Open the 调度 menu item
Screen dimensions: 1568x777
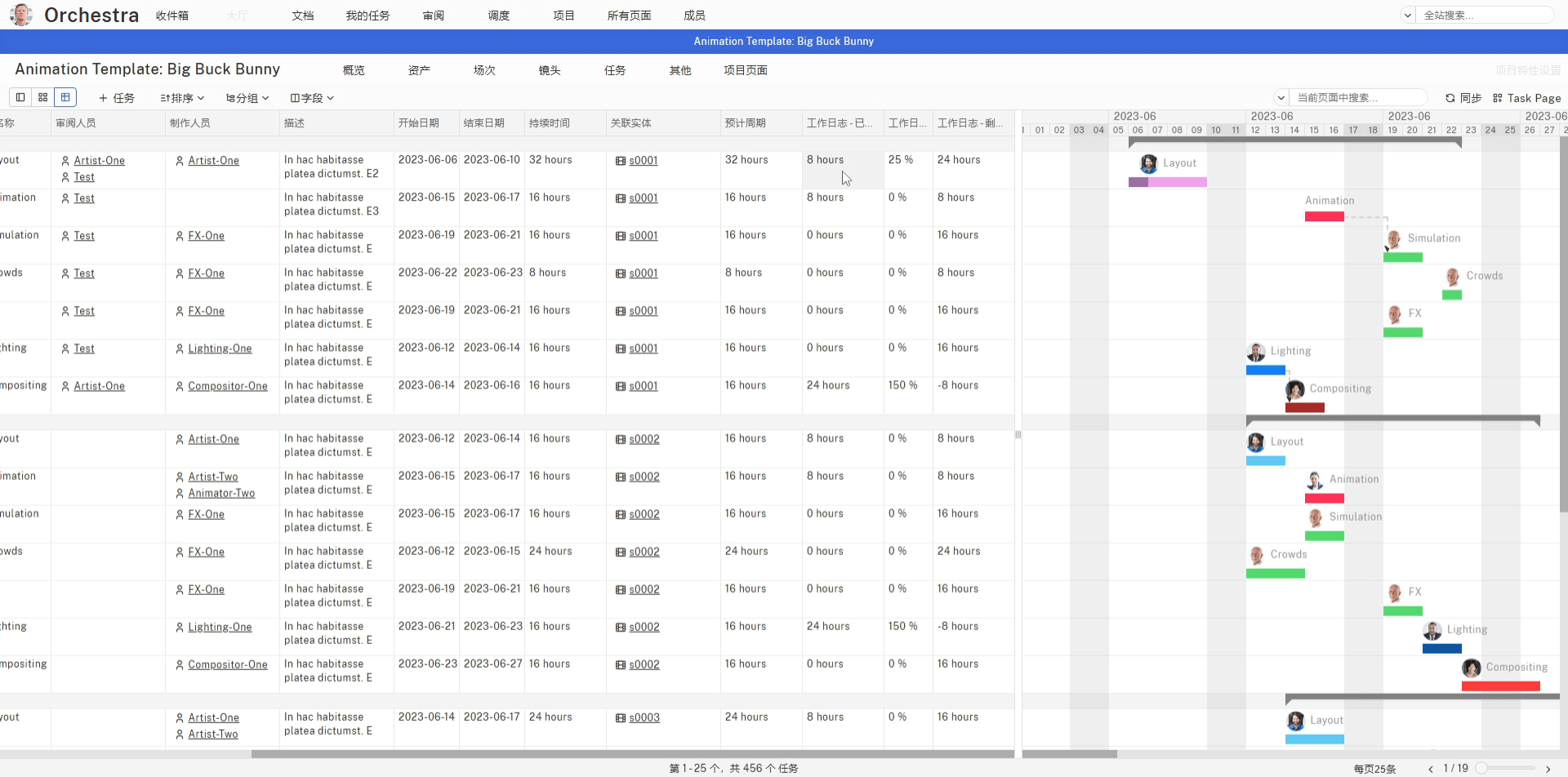pos(499,16)
